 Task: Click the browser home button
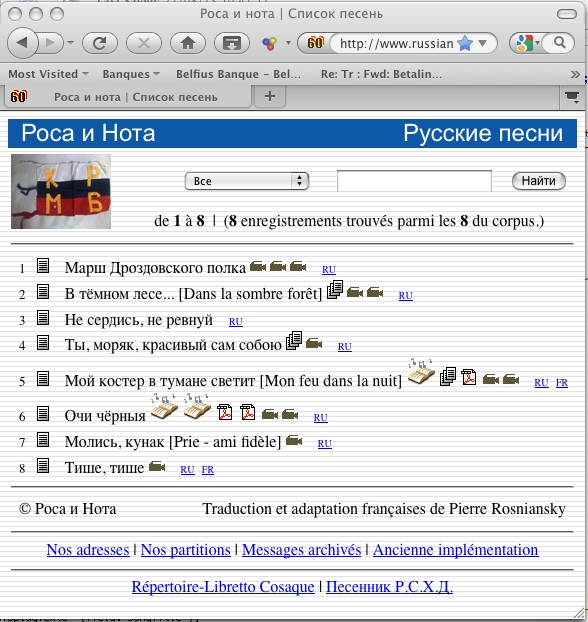[188, 43]
